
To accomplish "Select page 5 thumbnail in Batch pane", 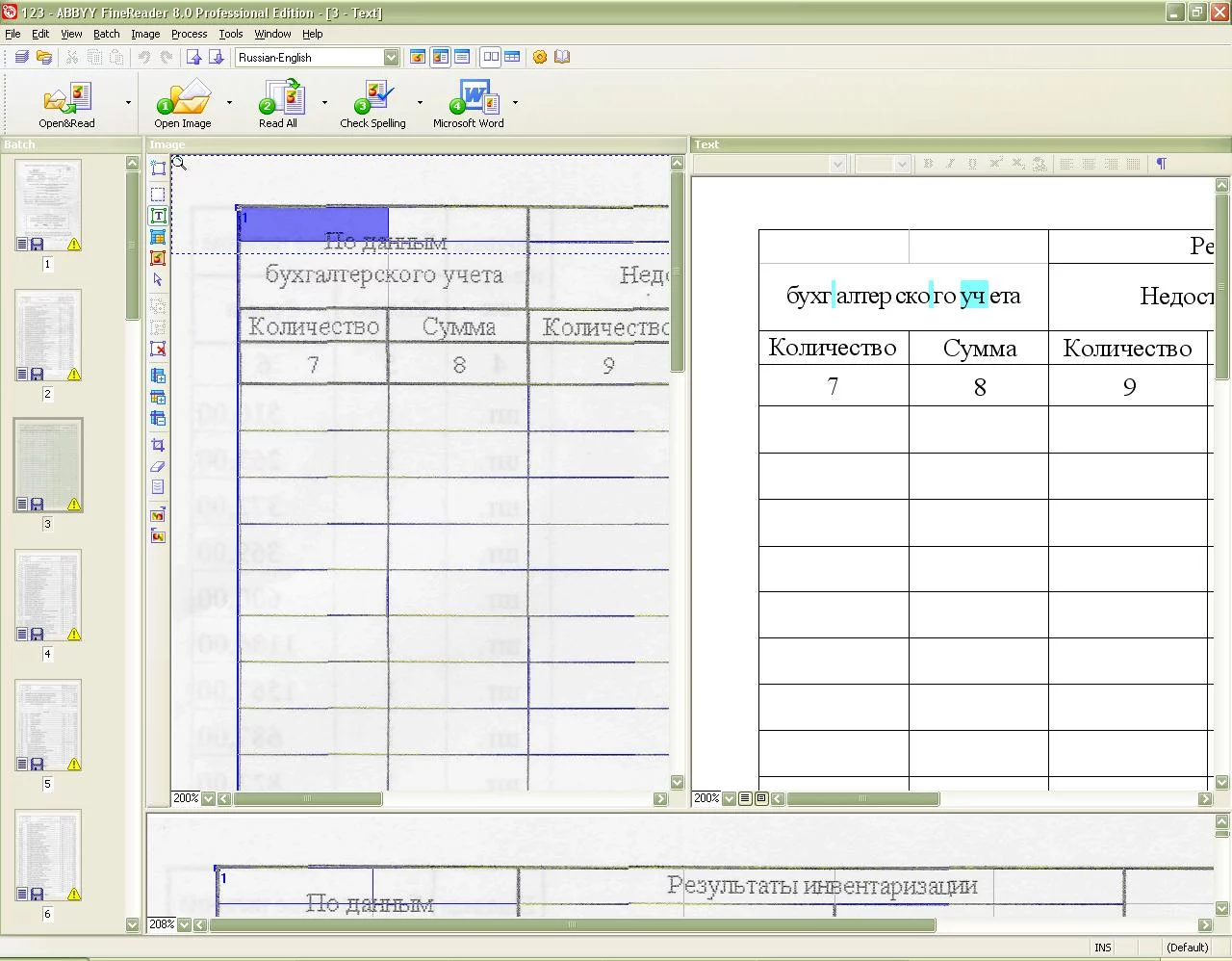I will (48, 726).
